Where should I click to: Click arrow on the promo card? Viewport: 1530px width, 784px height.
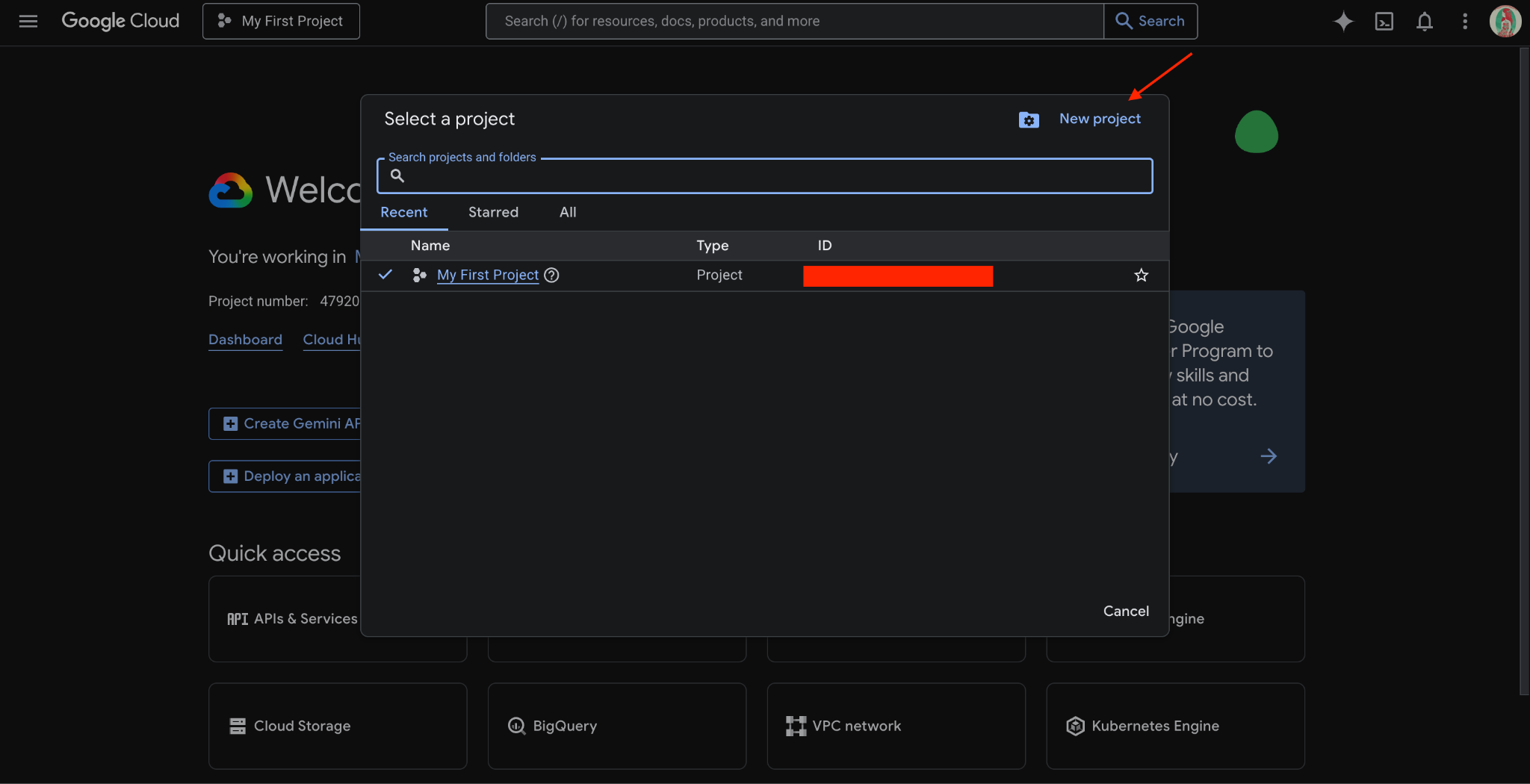point(1269,456)
